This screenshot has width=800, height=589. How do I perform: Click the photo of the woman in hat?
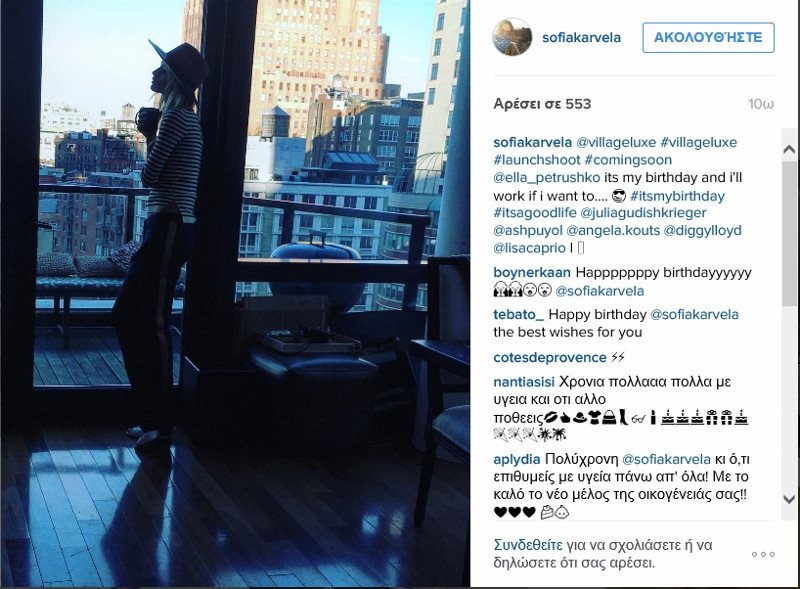(x=235, y=293)
